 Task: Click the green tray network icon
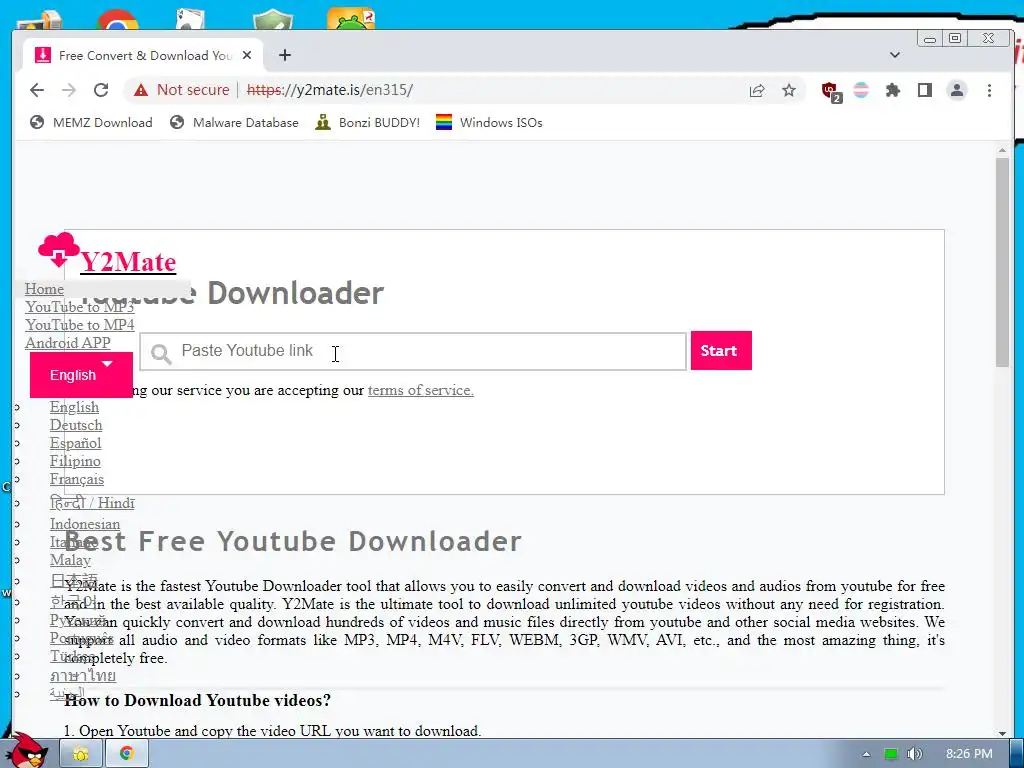coord(891,754)
